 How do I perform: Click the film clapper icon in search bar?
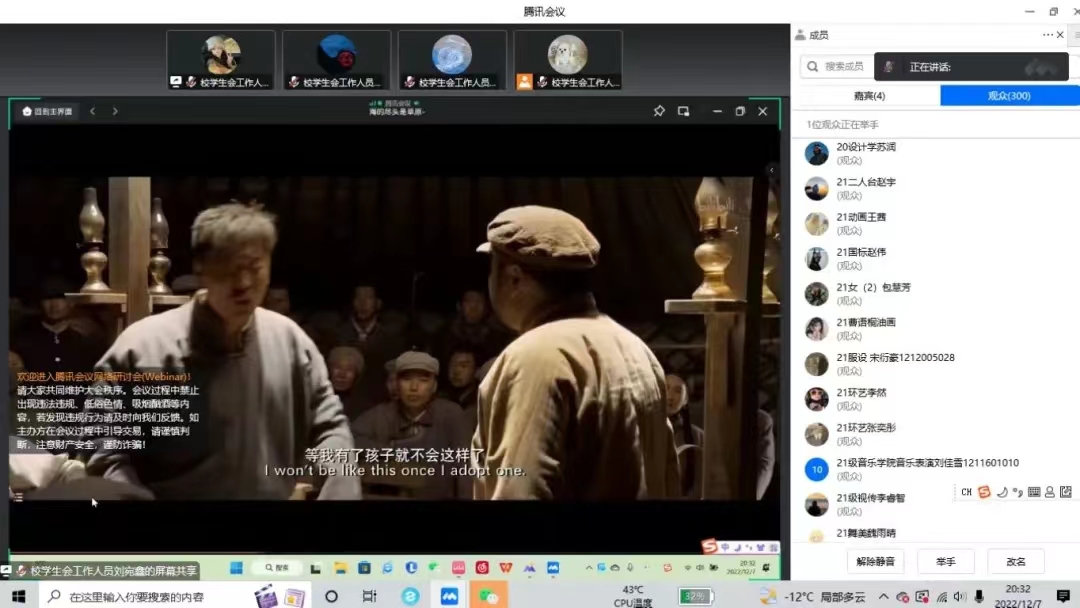point(266,596)
